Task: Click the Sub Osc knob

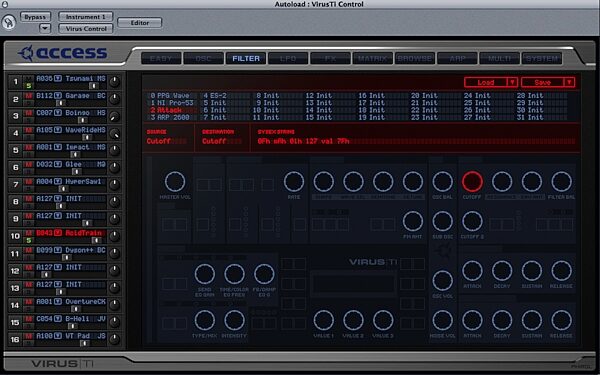Action: point(442,221)
